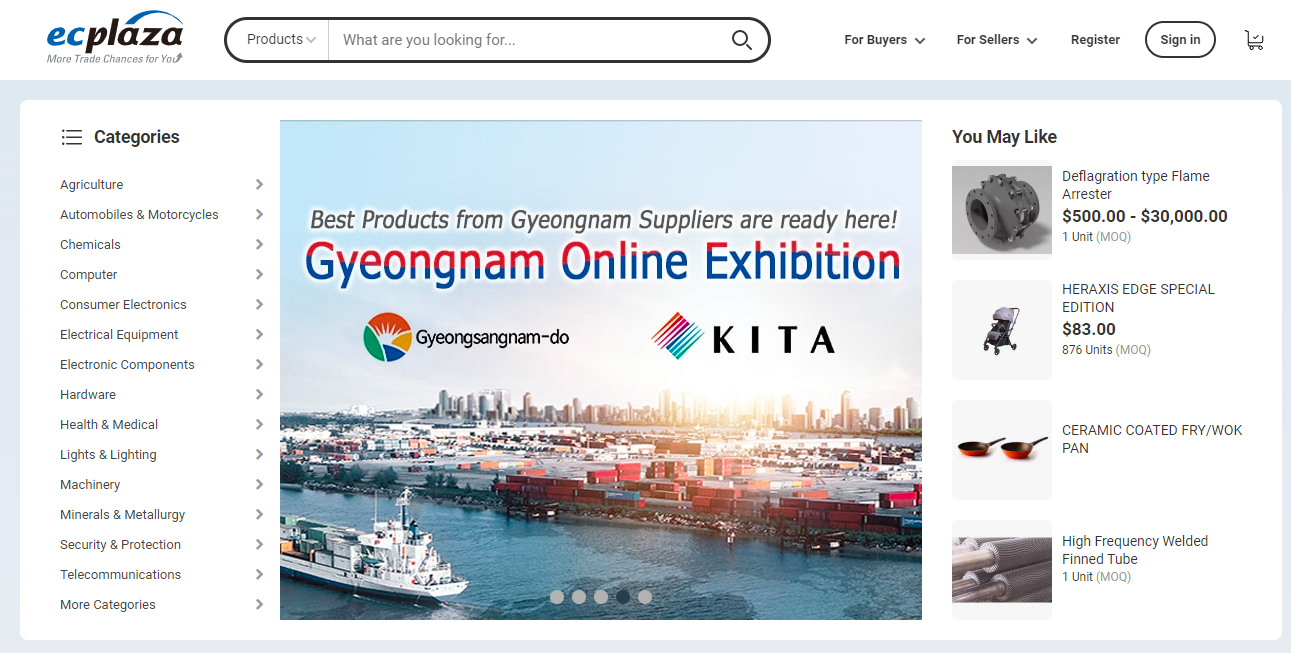Click the Categories list icon
The image size is (1291, 653).
click(71, 137)
